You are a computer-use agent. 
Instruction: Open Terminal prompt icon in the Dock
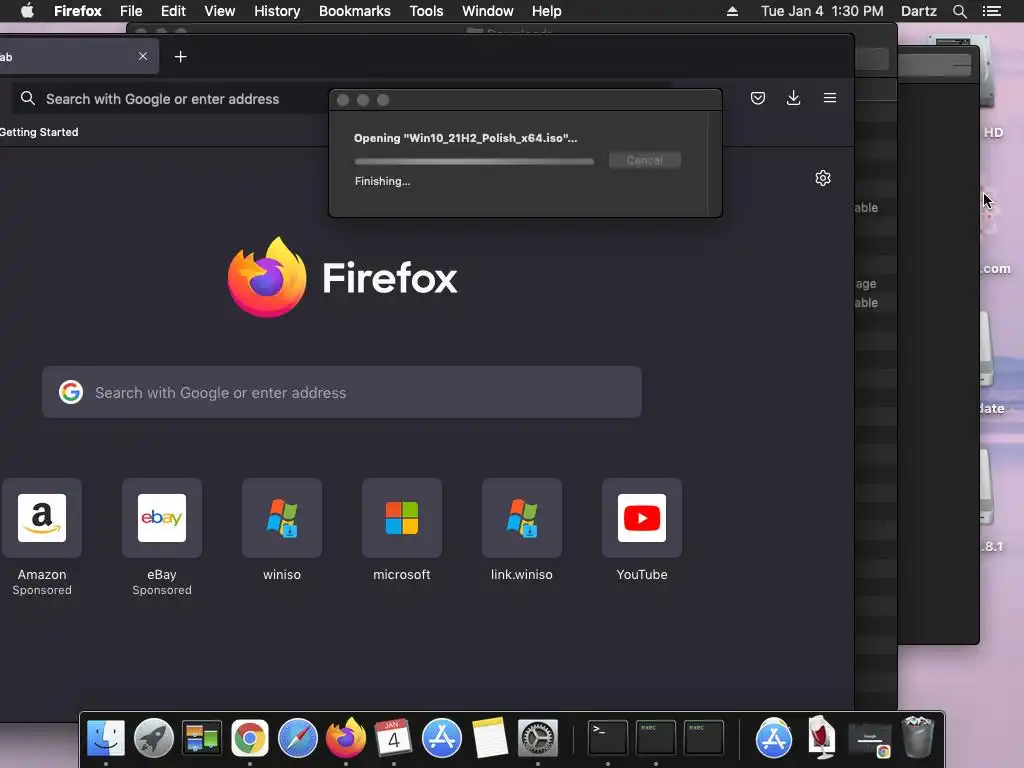(608, 738)
